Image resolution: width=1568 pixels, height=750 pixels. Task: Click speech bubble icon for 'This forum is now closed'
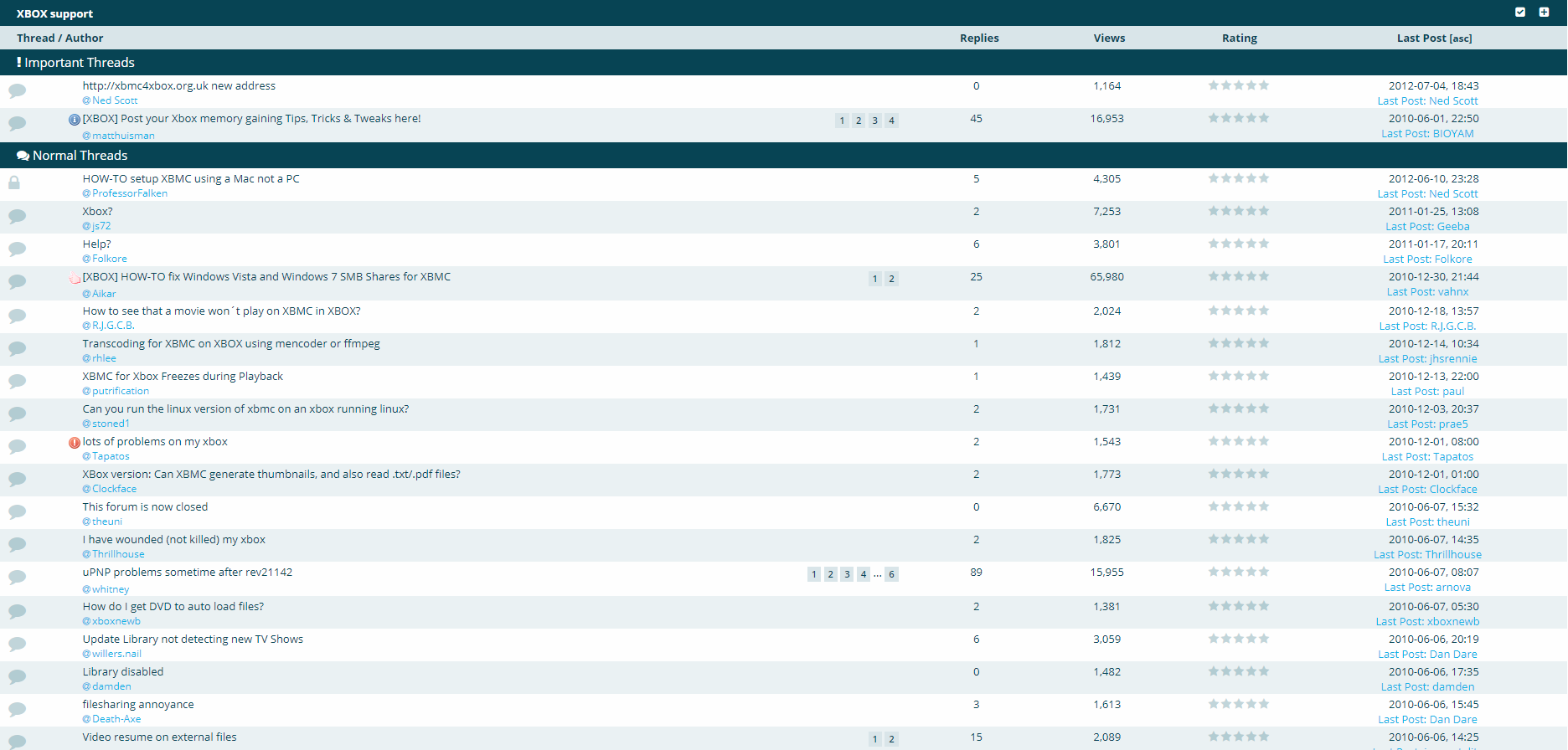[17, 511]
